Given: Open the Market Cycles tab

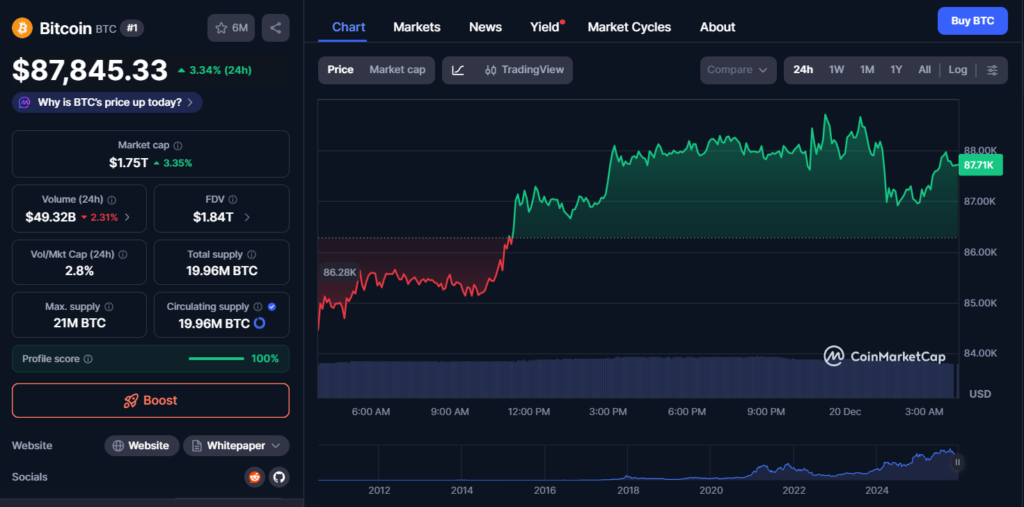Looking at the screenshot, I should click(629, 27).
